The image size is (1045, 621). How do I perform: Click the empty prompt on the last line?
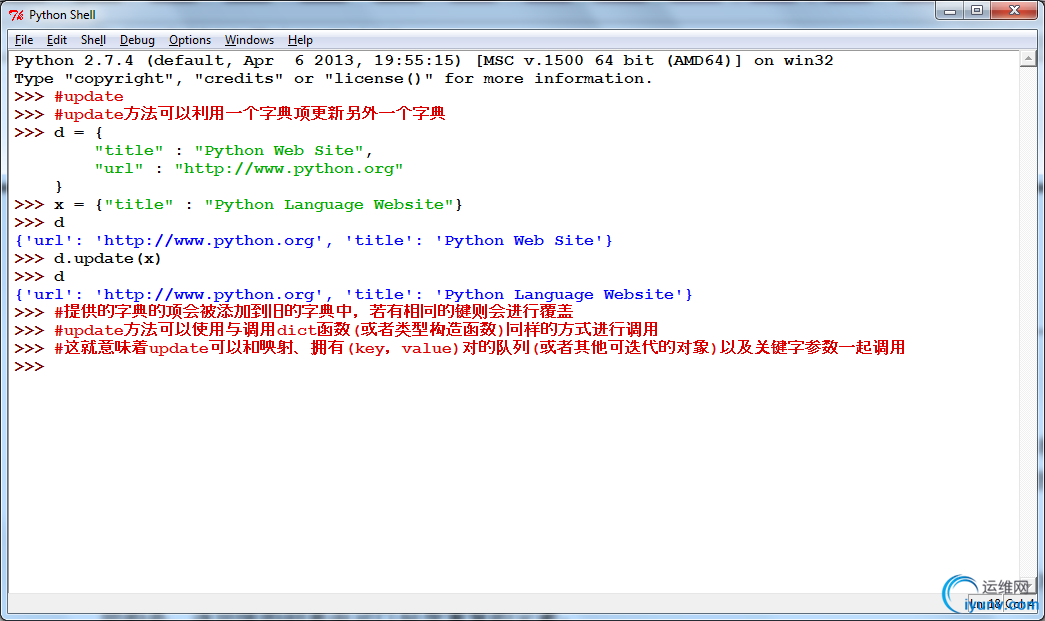(x=29, y=366)
